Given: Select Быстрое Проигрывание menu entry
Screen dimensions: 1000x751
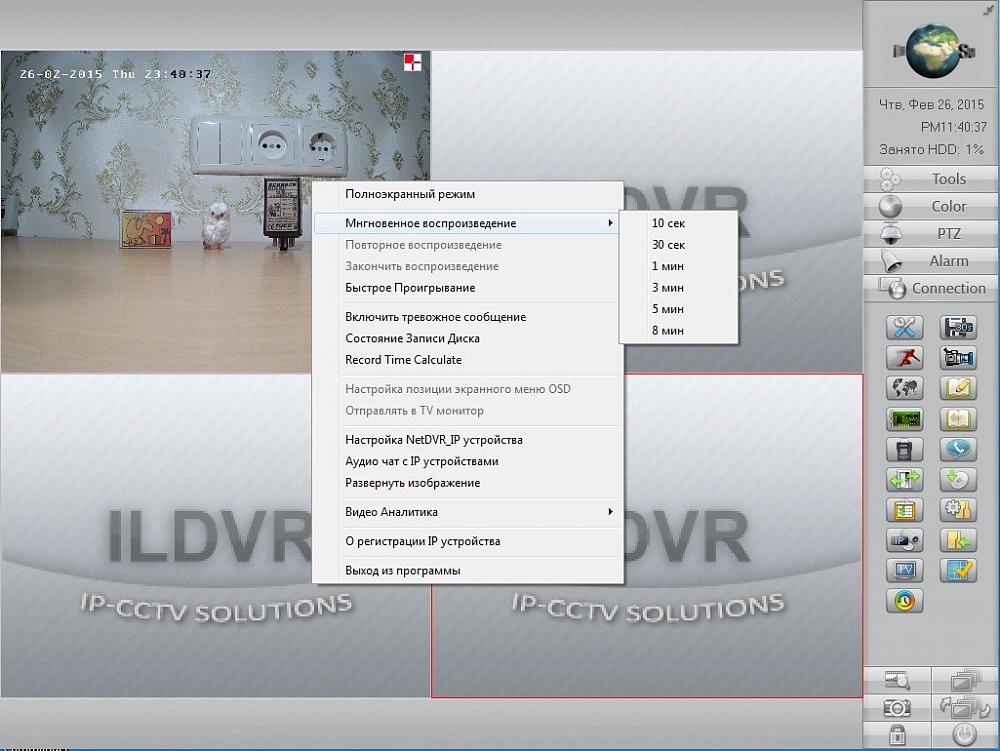Looking at the screenshot, I should [x=410, y=288].
